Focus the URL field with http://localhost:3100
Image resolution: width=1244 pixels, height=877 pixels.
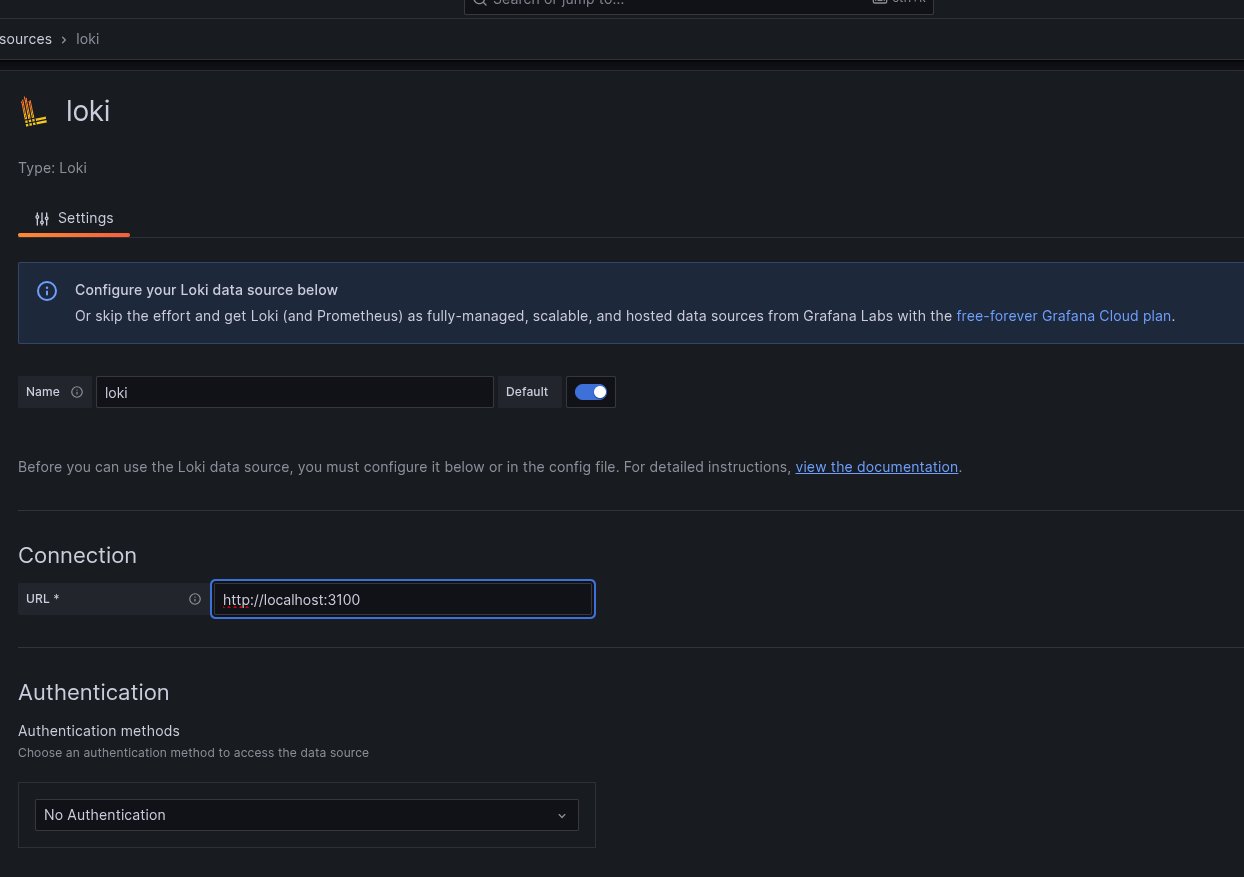point(403,599)
